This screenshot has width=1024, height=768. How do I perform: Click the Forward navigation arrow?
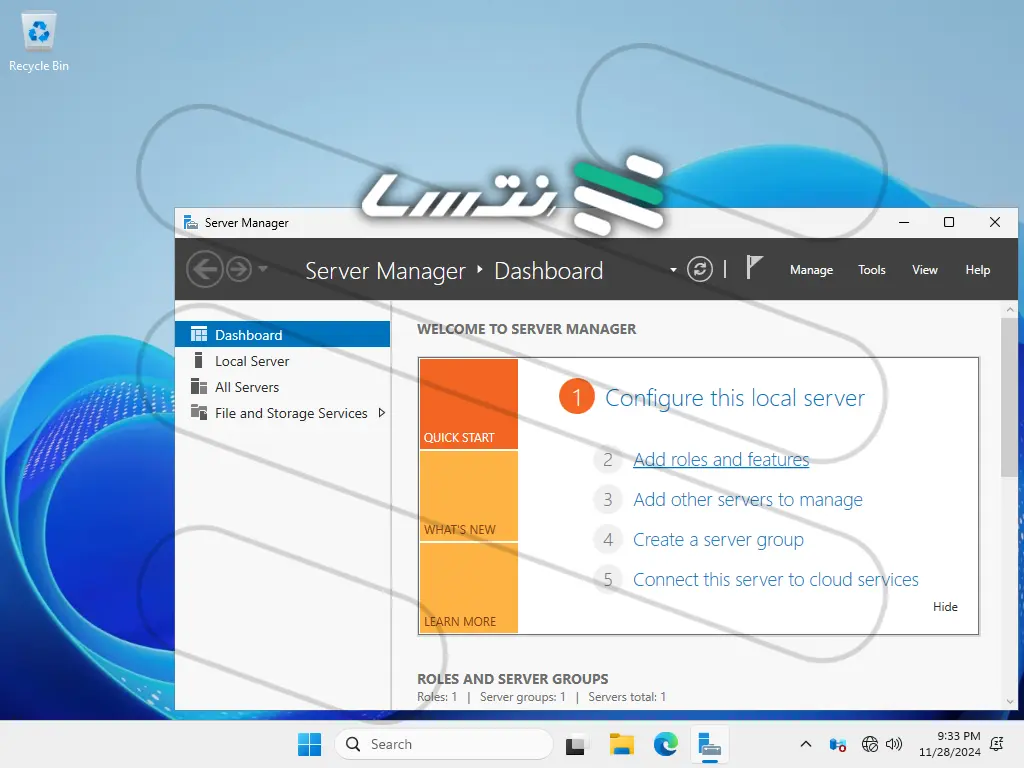[x=238, y=269]
